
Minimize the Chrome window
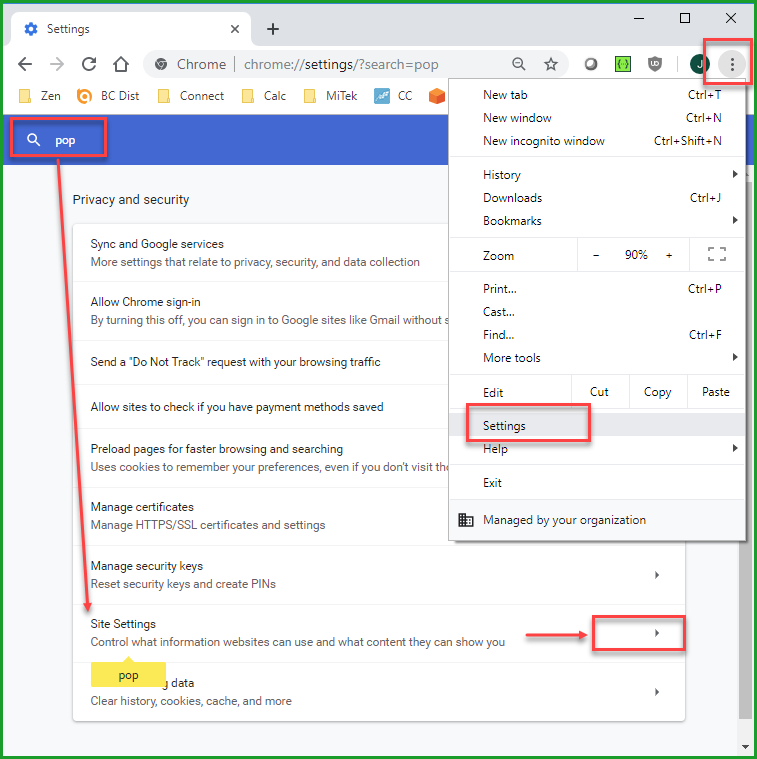pyautogui.click(x=639, y=18)
